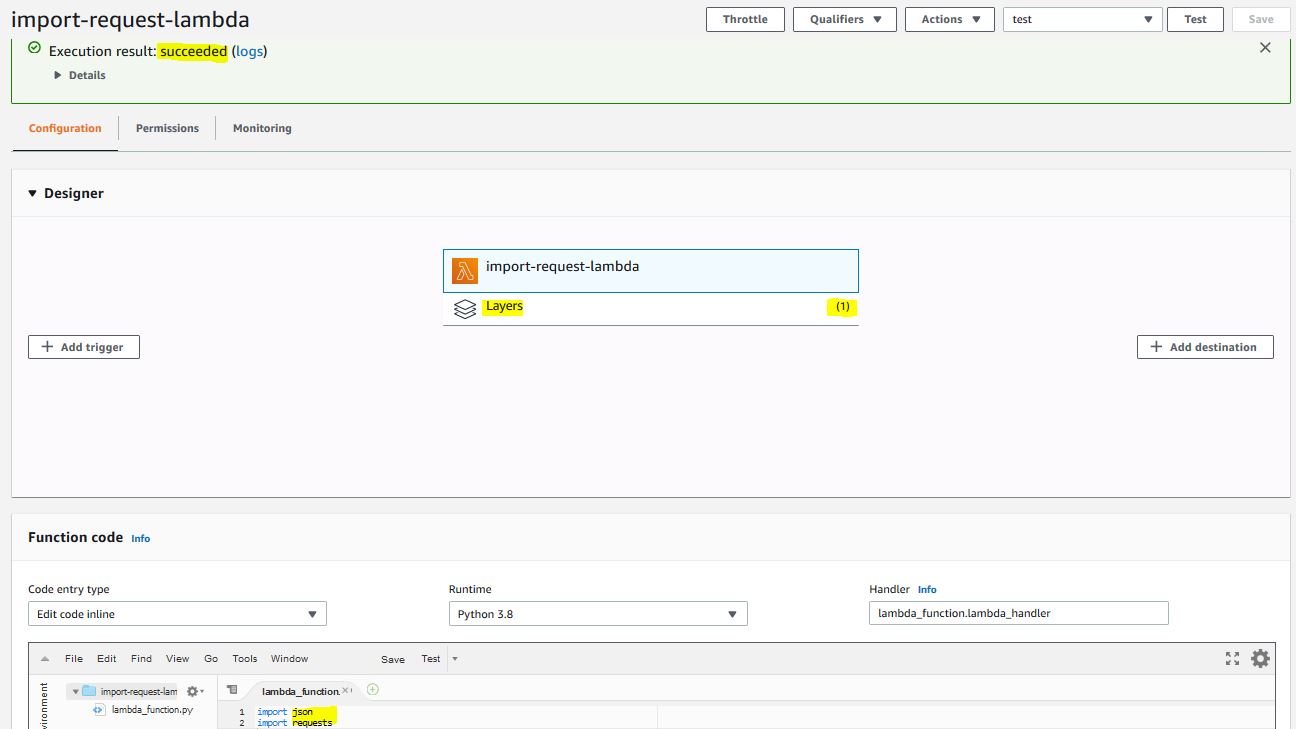The width and height of the screenshot is (1296, 729).
Task: Open the Tools menu in code editor
Action: pos(245,659)
